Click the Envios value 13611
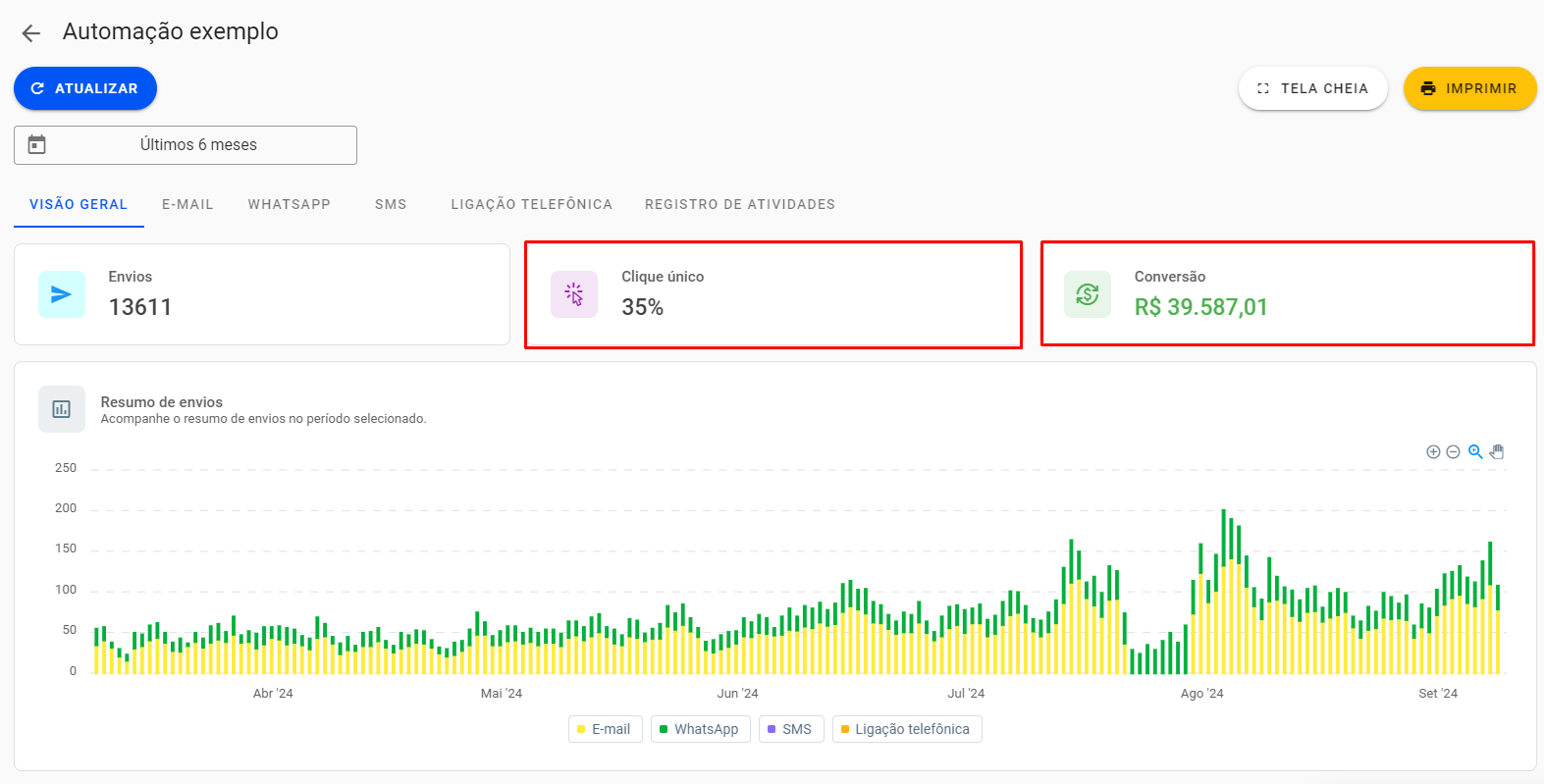 tap(140, 307)
